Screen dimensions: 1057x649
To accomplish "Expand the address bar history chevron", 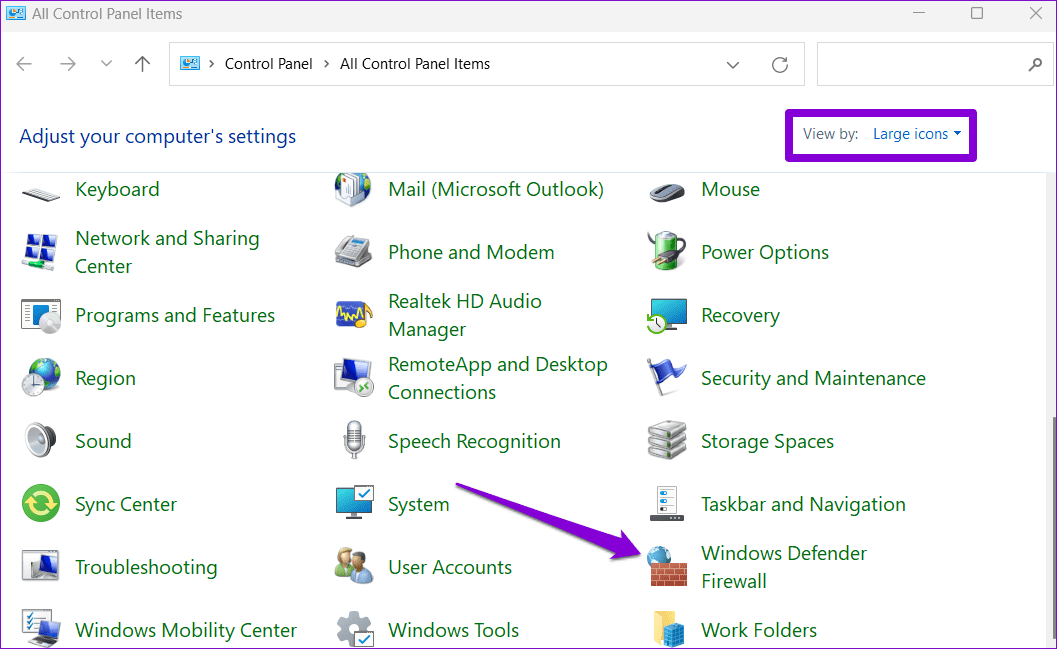I will tap(733, 64).
